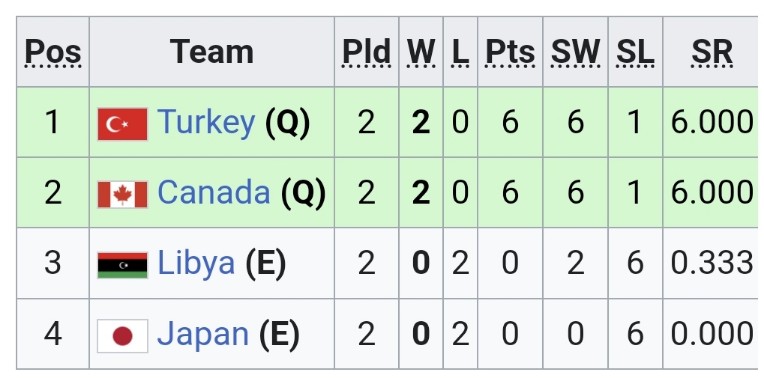This screenshot has height=378, width=764.
Task: Click the Turkey flag icon
Action: point(122,124)
